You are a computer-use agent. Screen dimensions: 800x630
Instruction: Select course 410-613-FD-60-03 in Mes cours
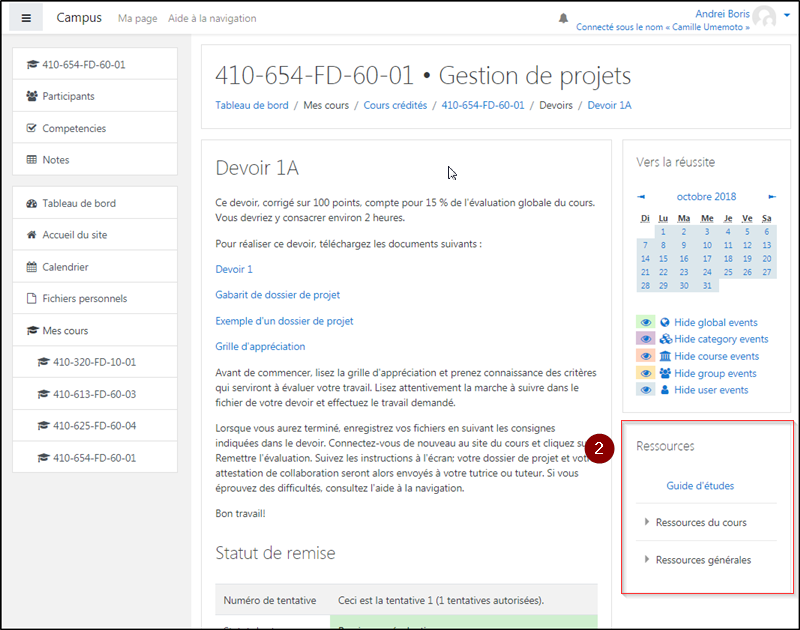coord(94,394)
